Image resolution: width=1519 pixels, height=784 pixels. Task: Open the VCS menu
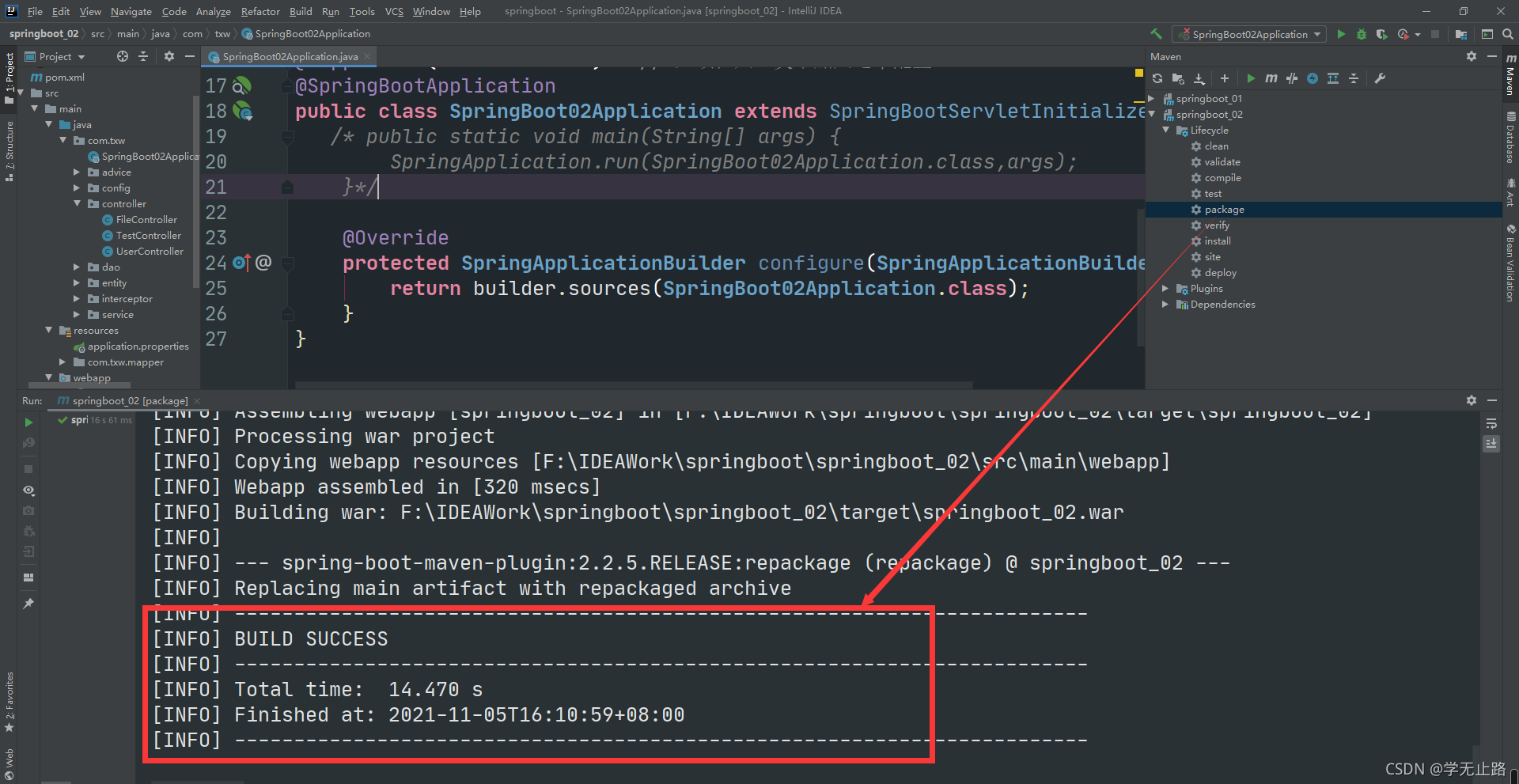394,11
